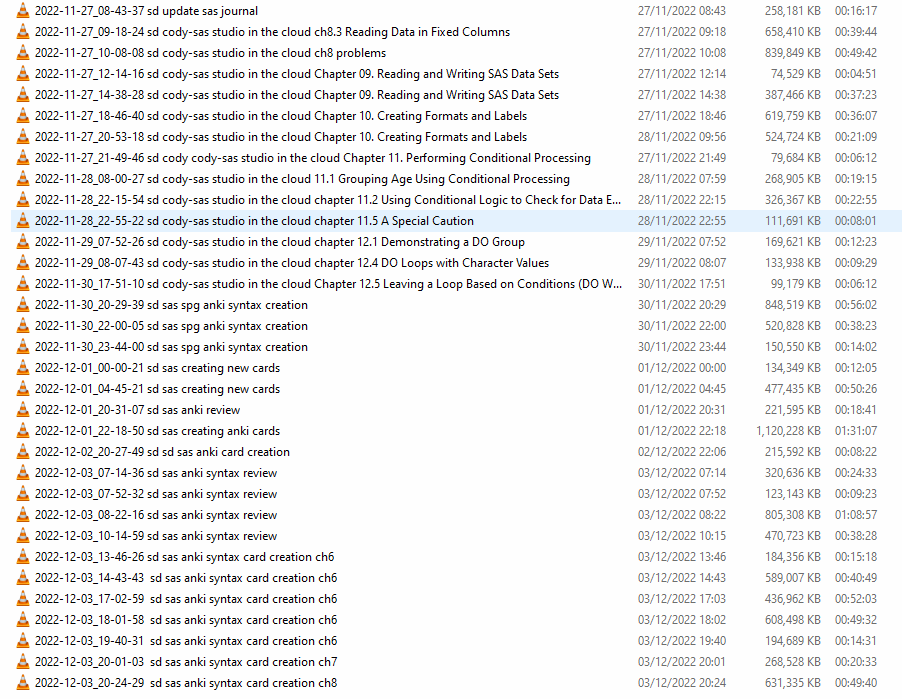
Task: Click size value 631,335 KB
Action: tap(792, 683)
